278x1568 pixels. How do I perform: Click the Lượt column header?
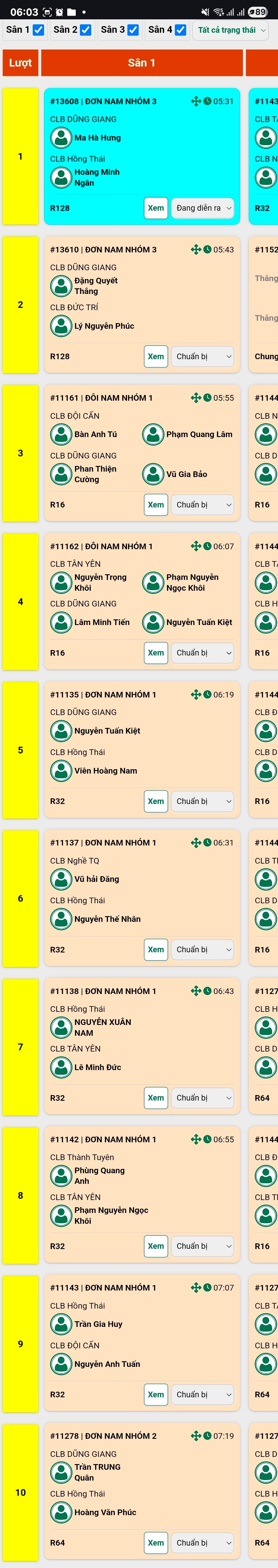click(x=20, y=63)
